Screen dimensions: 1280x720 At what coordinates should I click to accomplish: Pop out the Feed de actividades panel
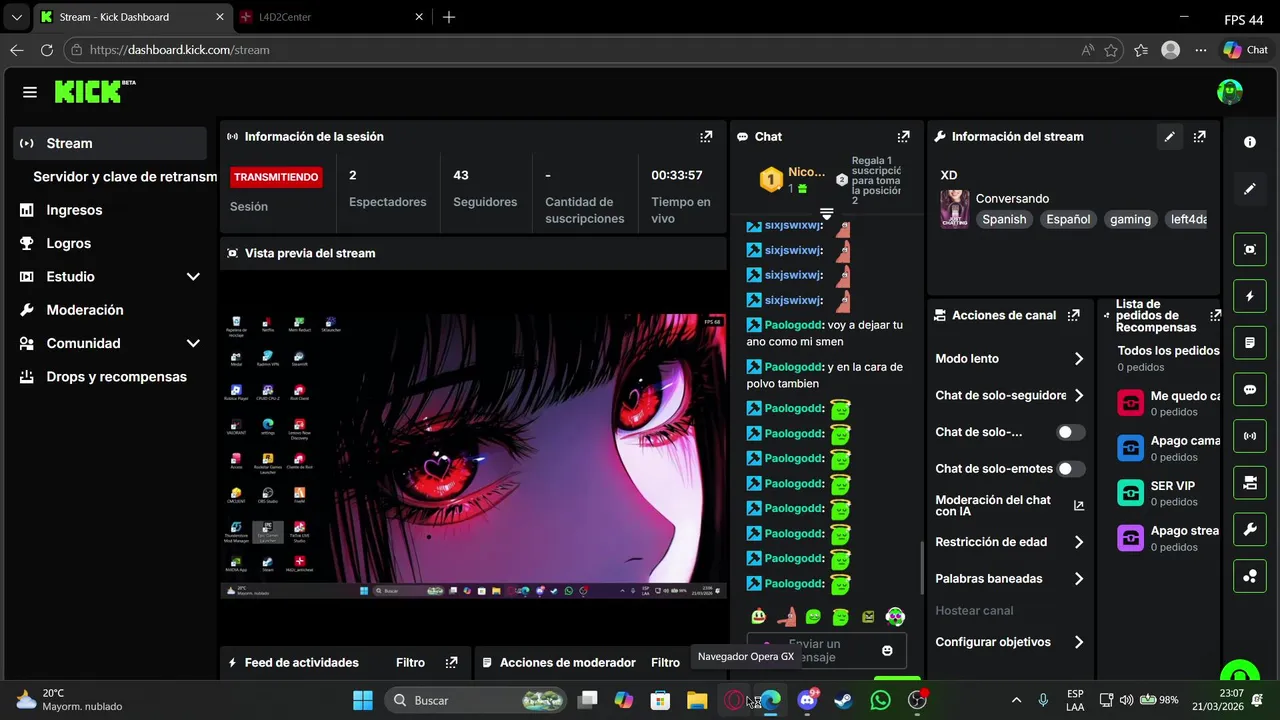coord(452,662)
